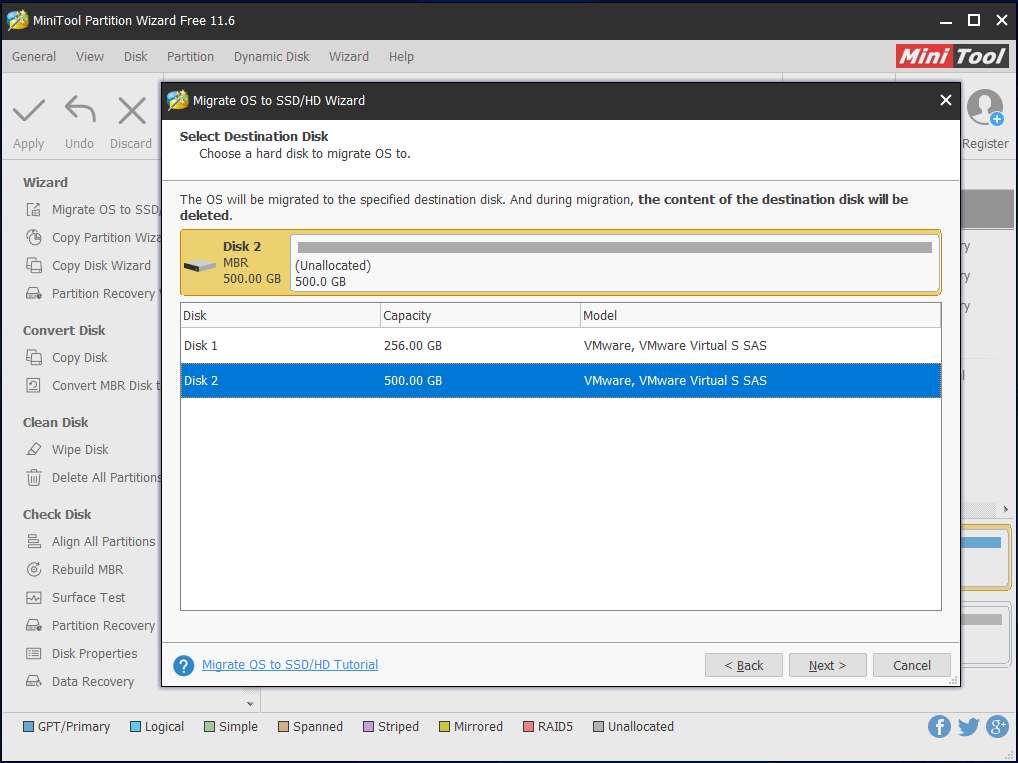
Task: Click the 500.00 GB capacity cell in list
Action: tap(413, 381)
